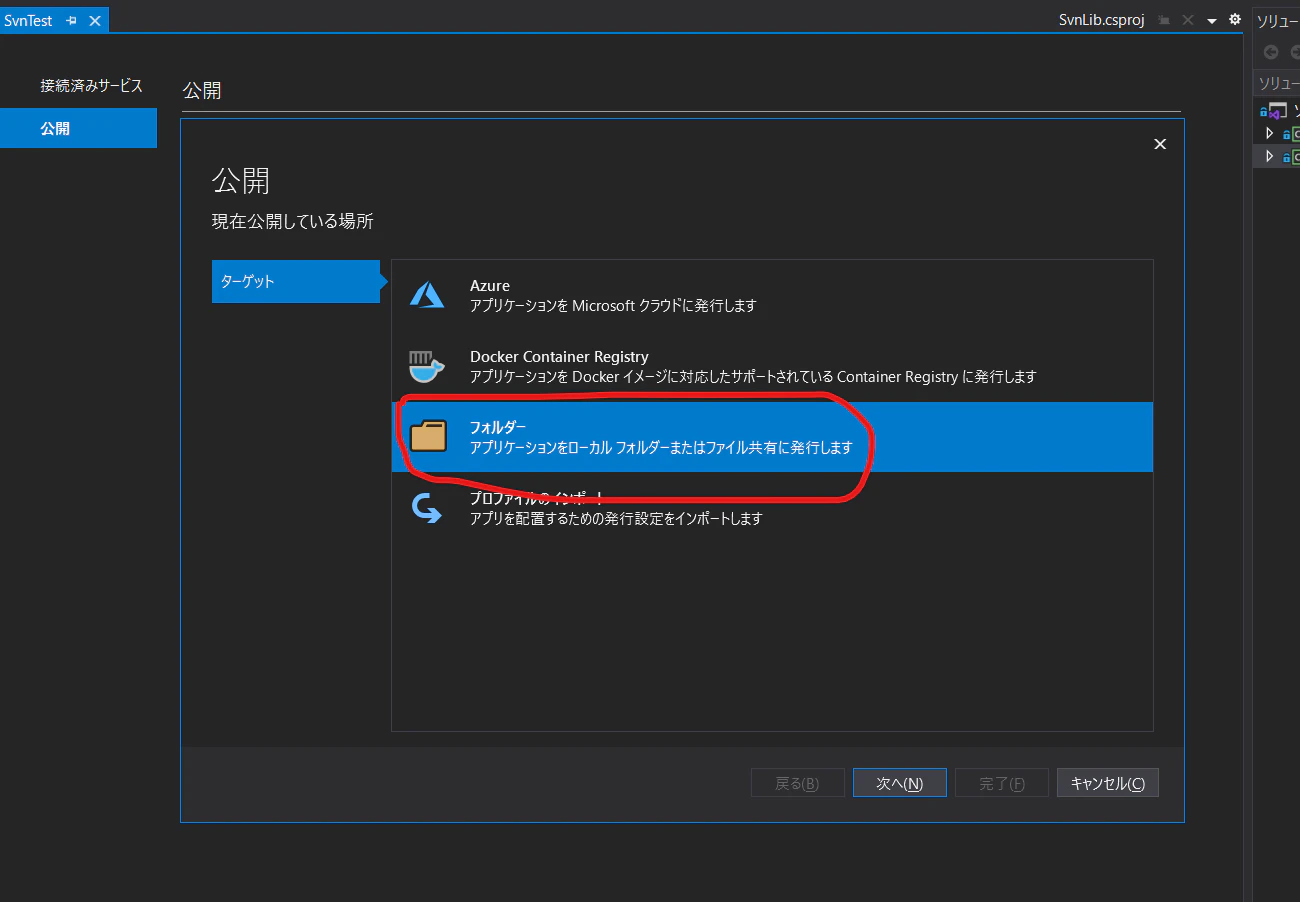Image resolution: width=1300 pixels, height=902 pixels.
Task: Go back with the Solution Explorer arrow
Action: [x=1271, y=52]
